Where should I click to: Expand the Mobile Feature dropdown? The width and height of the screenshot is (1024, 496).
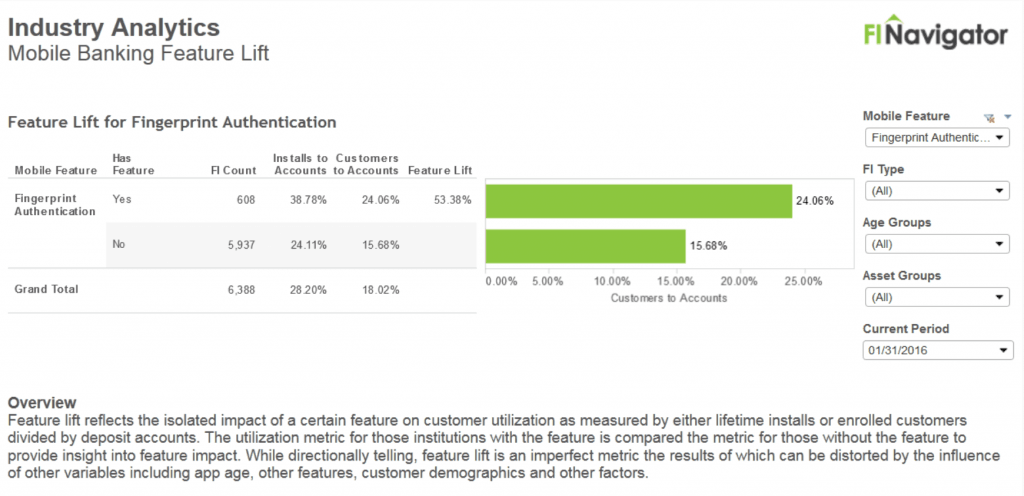tap(938, 138)
